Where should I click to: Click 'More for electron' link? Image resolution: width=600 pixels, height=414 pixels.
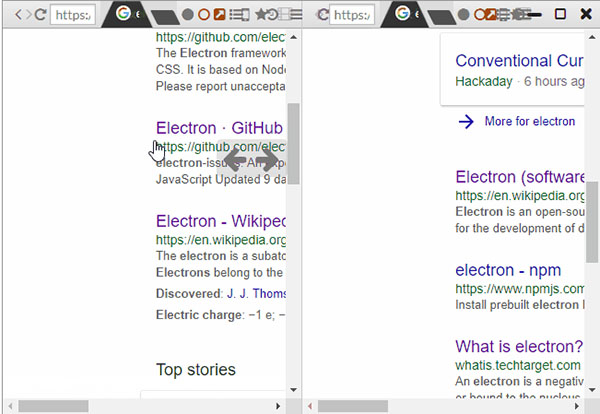click(x=530, y=121)
